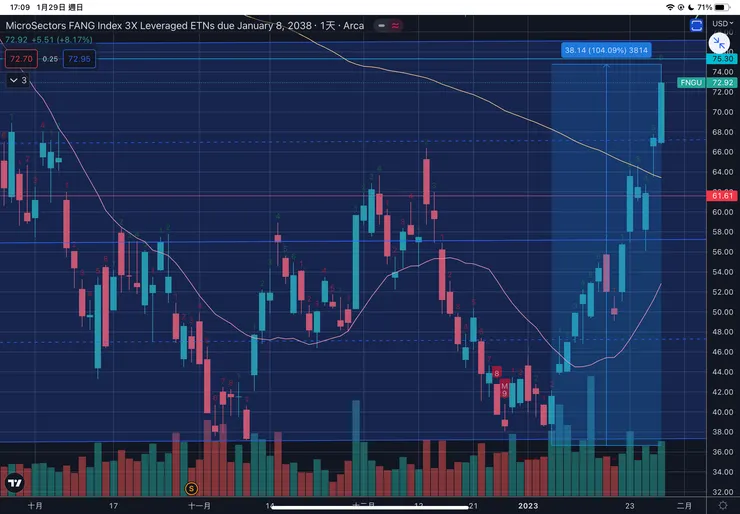Click the 2023 time axis label
Viewport: 740px width, 514px height.
click(x=528, y=506)
